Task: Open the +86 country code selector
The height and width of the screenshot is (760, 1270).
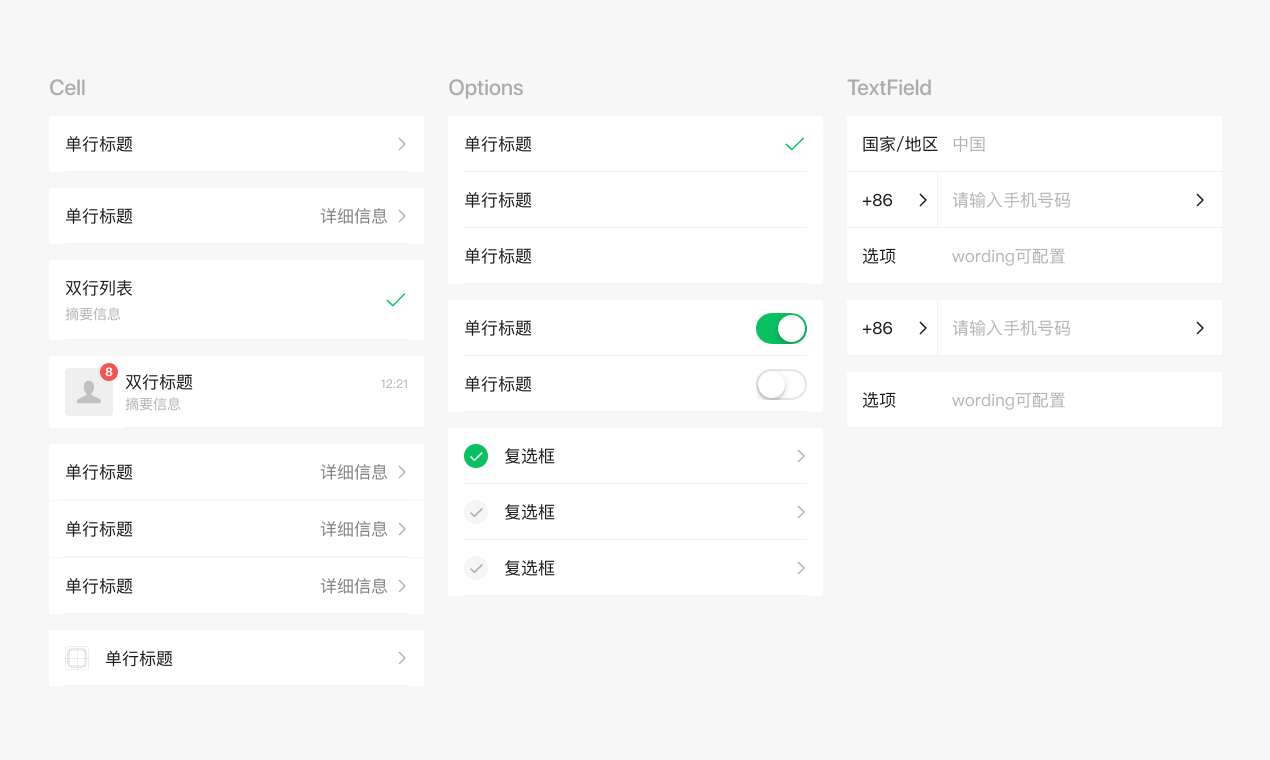Action: [x=892, y=199]
